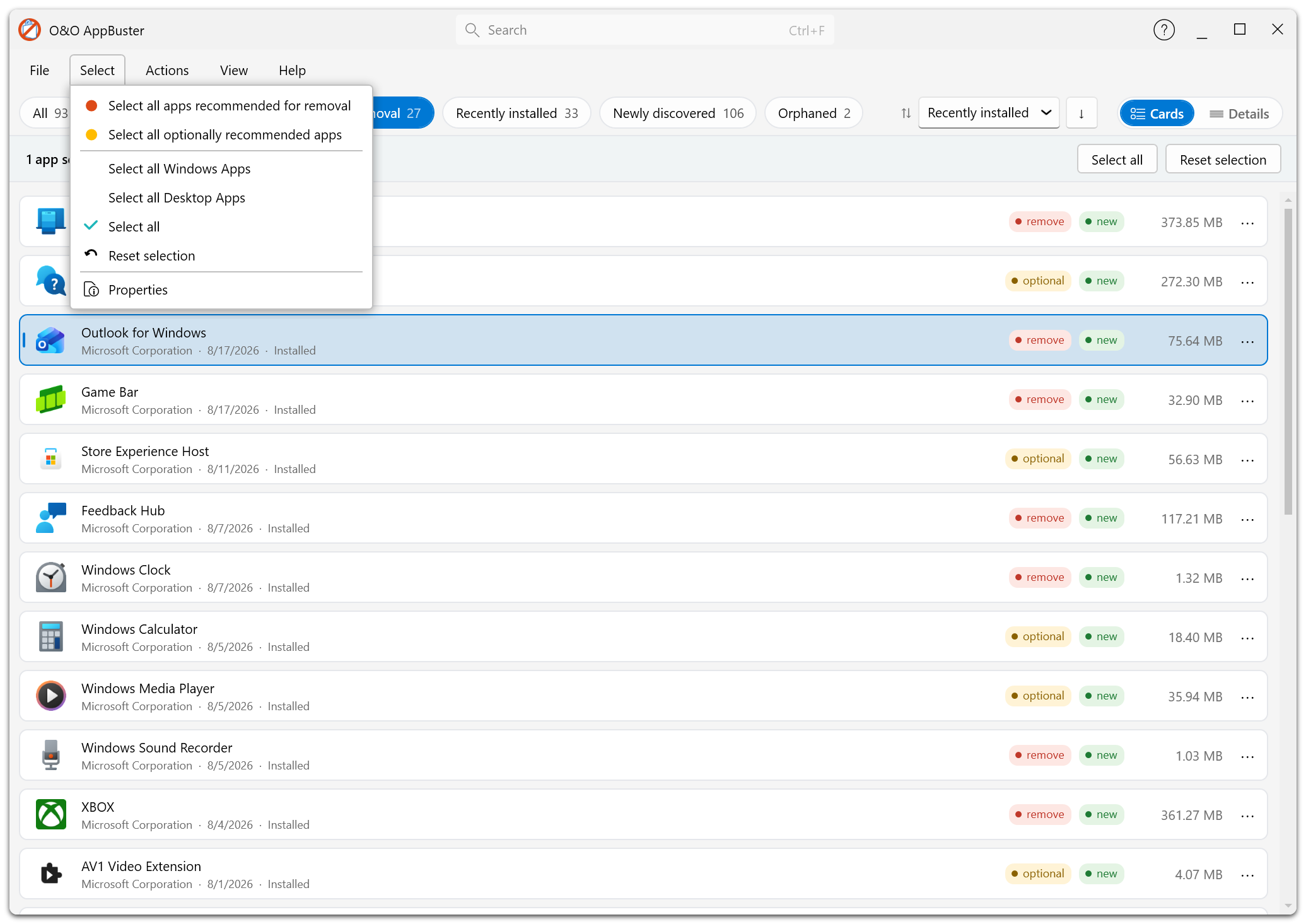Open the View menu

click(233, 70)
